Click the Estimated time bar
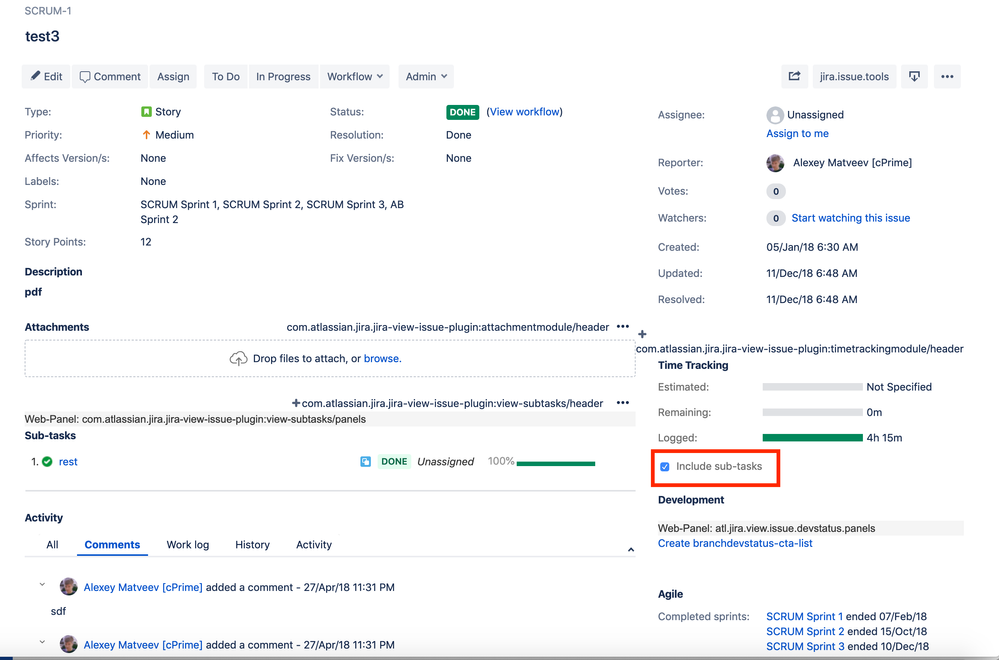The width and height of the screenshot is (999, 660). 812,387
